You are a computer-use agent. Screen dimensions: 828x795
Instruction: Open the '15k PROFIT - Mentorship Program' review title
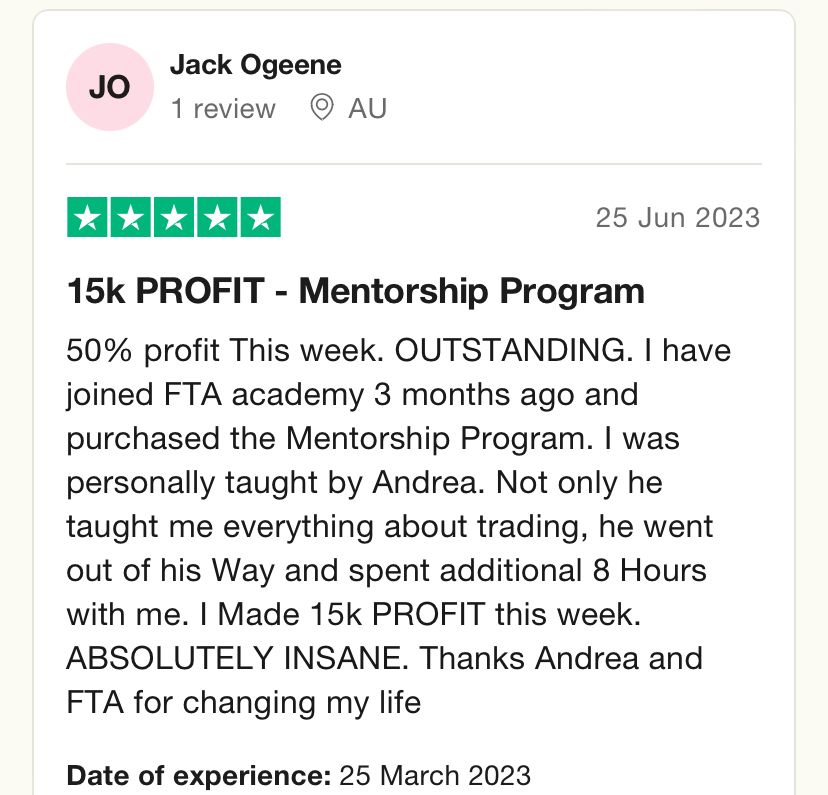(x=356, y=291)
